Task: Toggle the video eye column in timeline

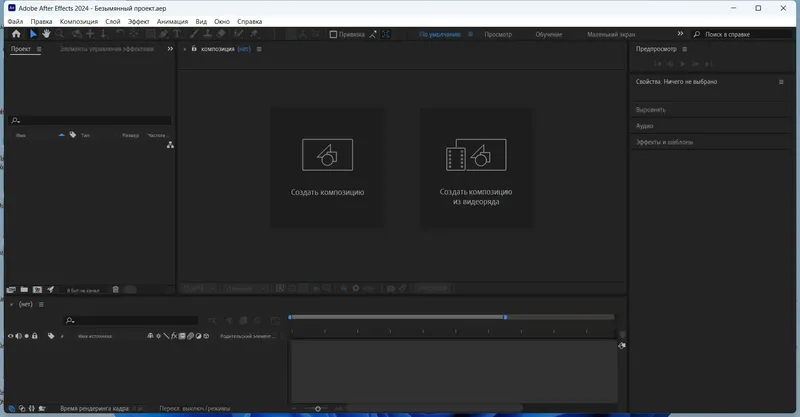Action: 10,336
